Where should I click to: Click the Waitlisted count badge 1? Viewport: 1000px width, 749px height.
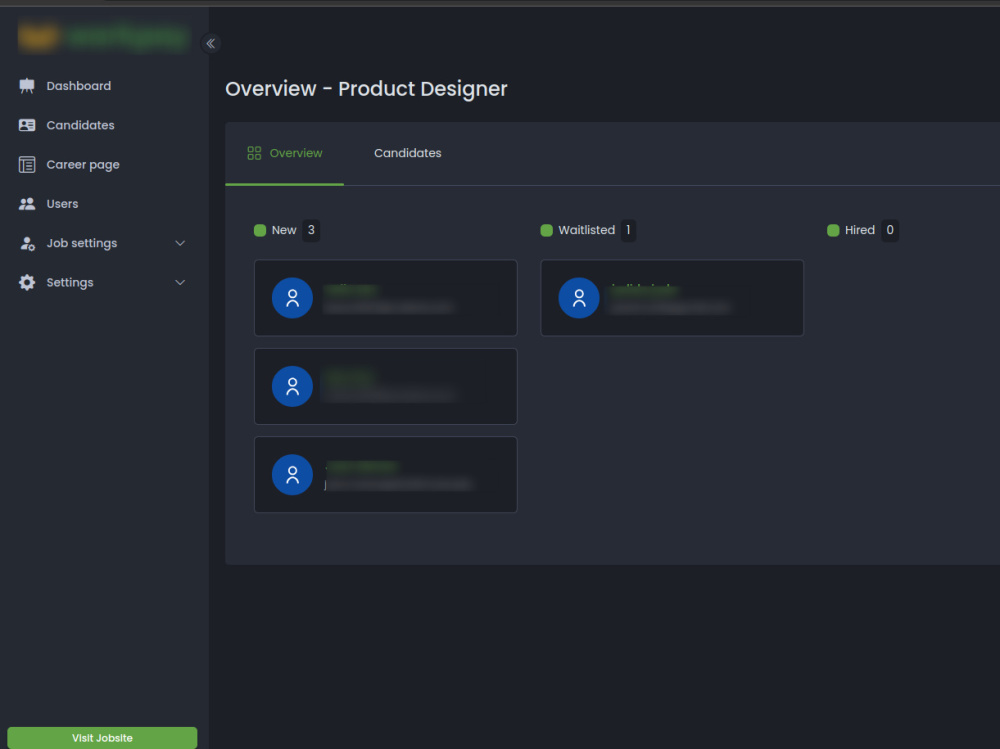pos(628,230)
